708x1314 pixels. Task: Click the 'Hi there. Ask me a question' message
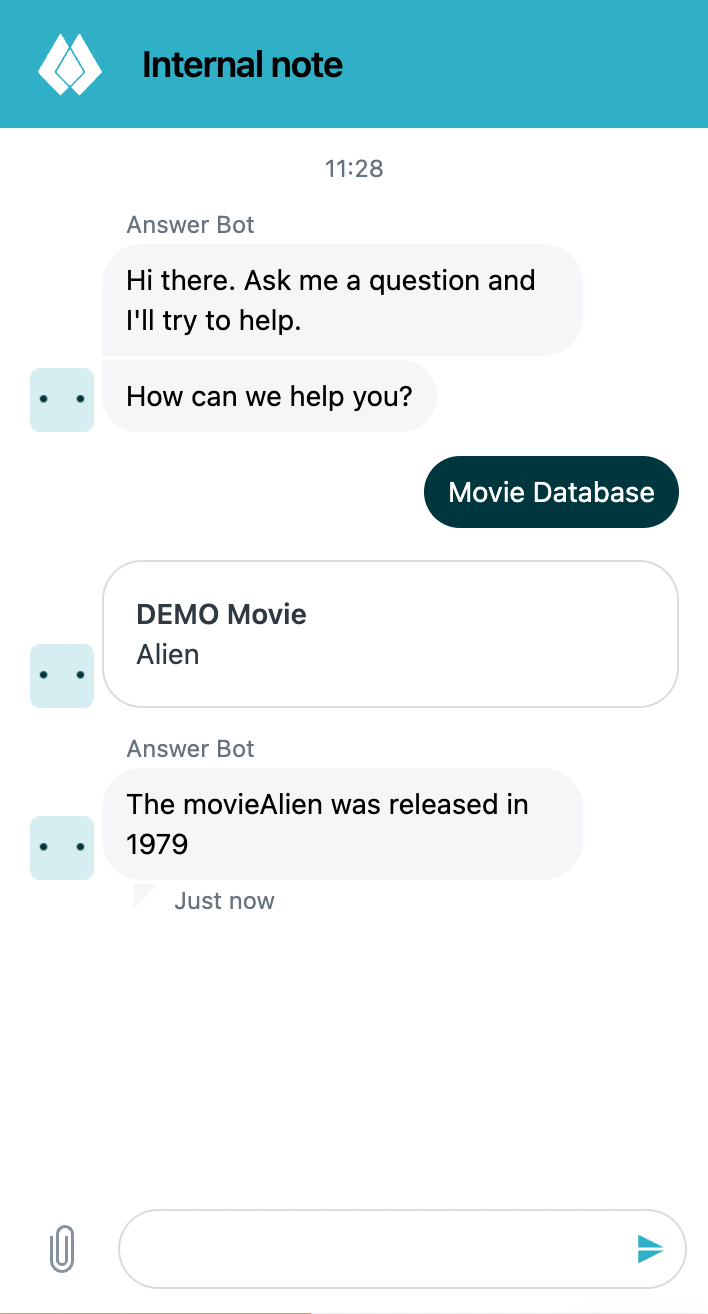(342, 300)
